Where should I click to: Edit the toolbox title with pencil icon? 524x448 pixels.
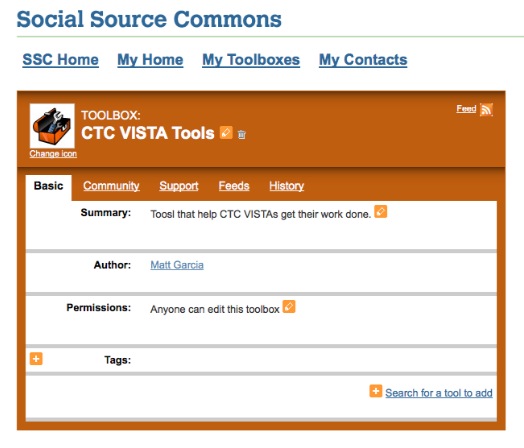(x=226, y=132)
